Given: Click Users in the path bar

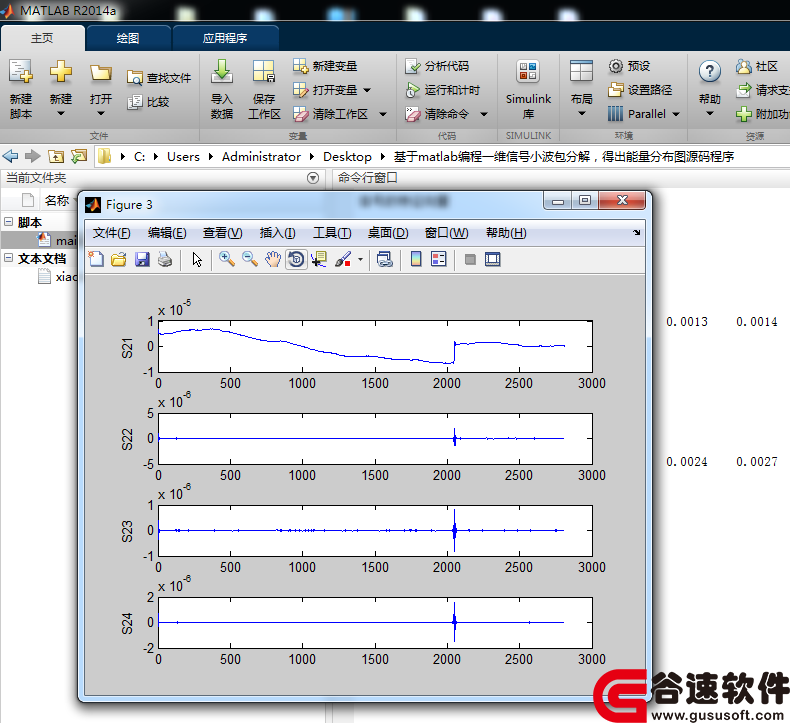Looking at the screenshot, I should point(183,157).
